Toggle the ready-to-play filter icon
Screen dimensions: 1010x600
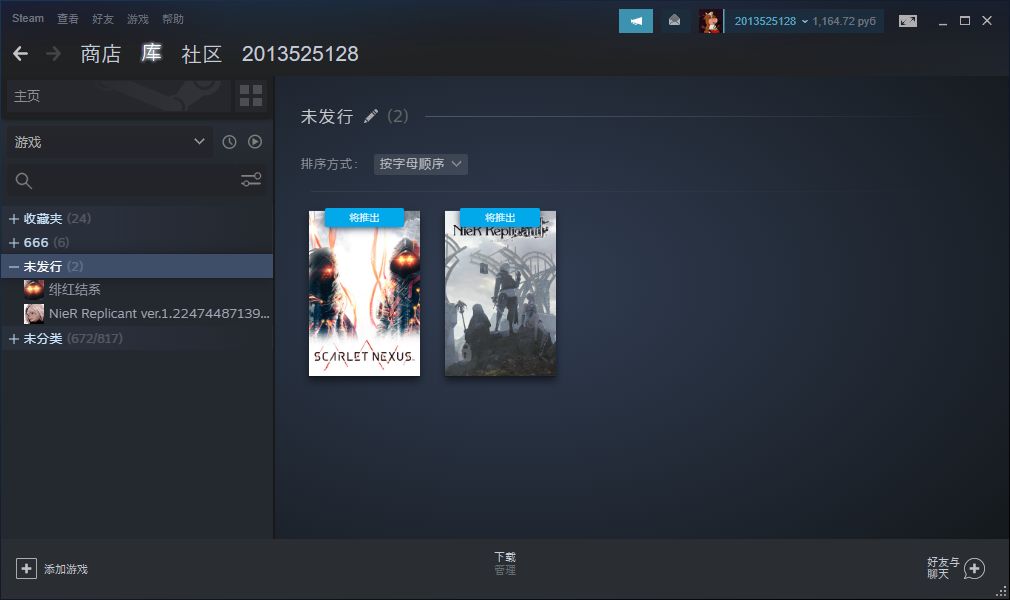(x=255, y=142)
